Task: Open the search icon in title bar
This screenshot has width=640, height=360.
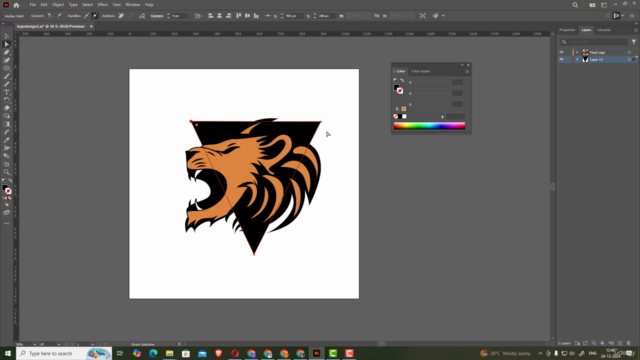Action: pos(575,5)
